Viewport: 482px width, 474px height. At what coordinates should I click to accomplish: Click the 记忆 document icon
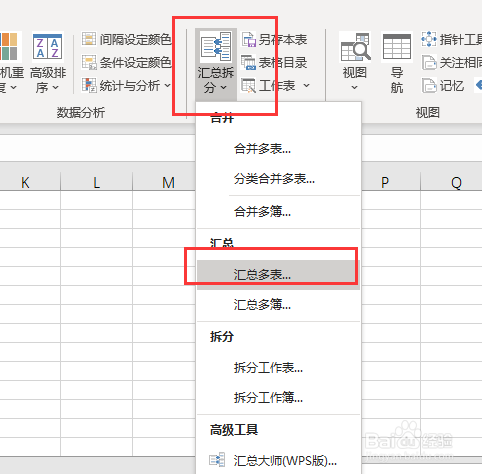pos(429,86)
